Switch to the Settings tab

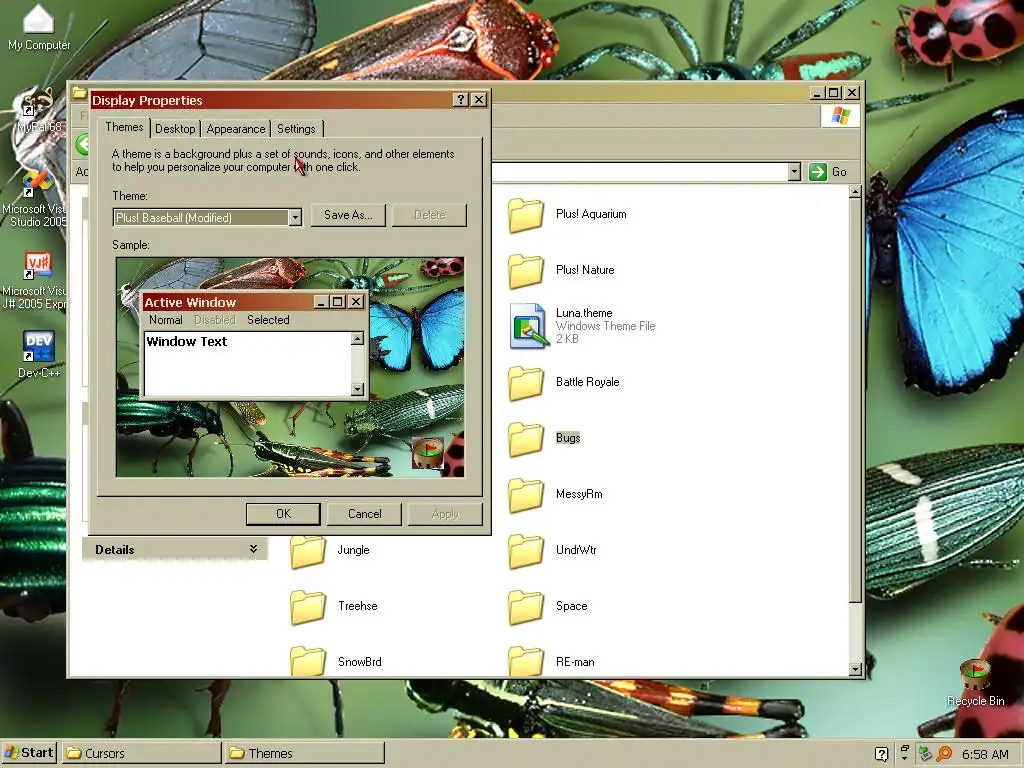(x=296, y=129)
